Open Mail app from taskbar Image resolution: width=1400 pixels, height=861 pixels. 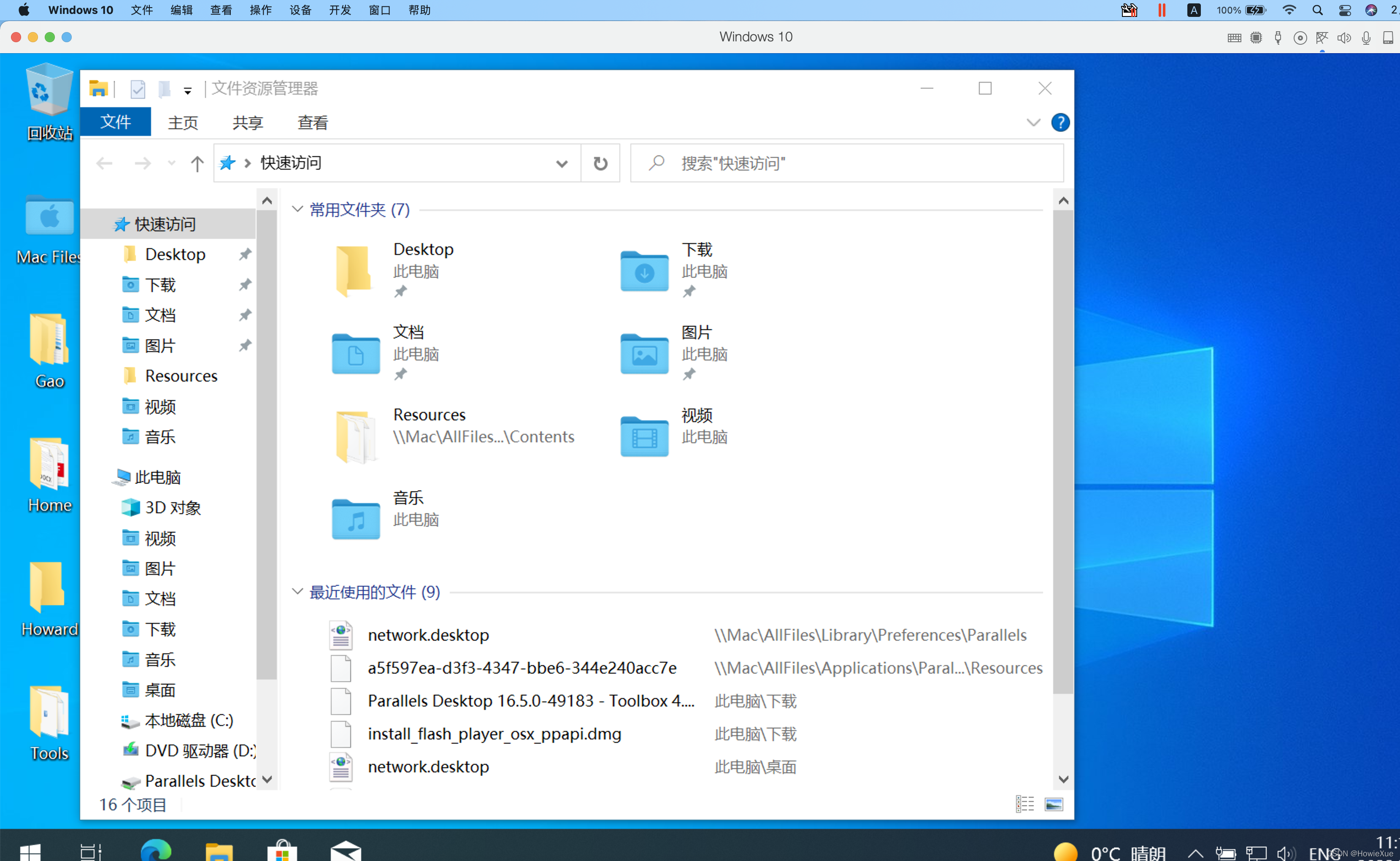click(346, 850)
